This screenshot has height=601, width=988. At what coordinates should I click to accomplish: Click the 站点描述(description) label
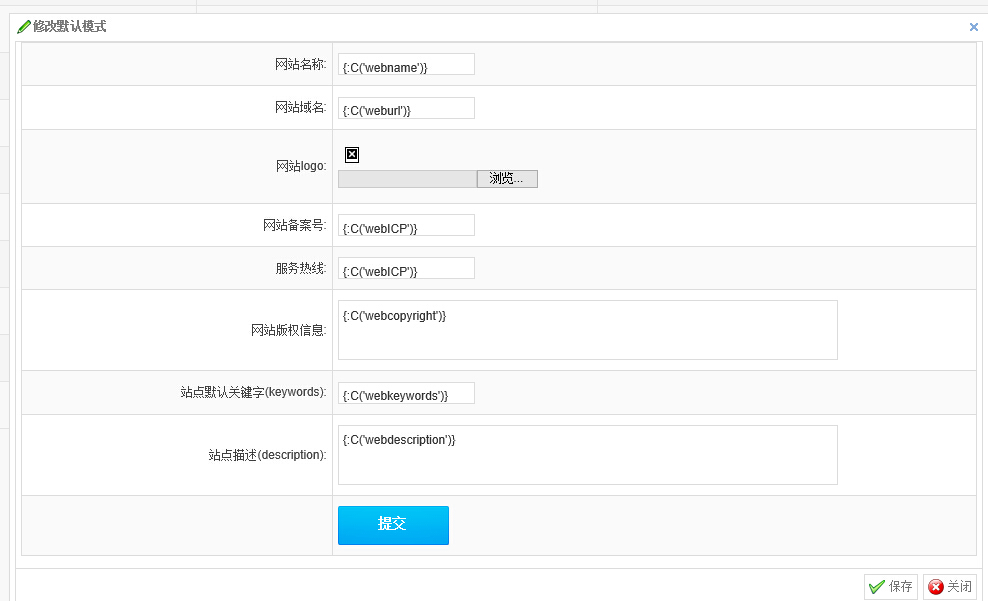pyautogui.click(x=267, y=455)
